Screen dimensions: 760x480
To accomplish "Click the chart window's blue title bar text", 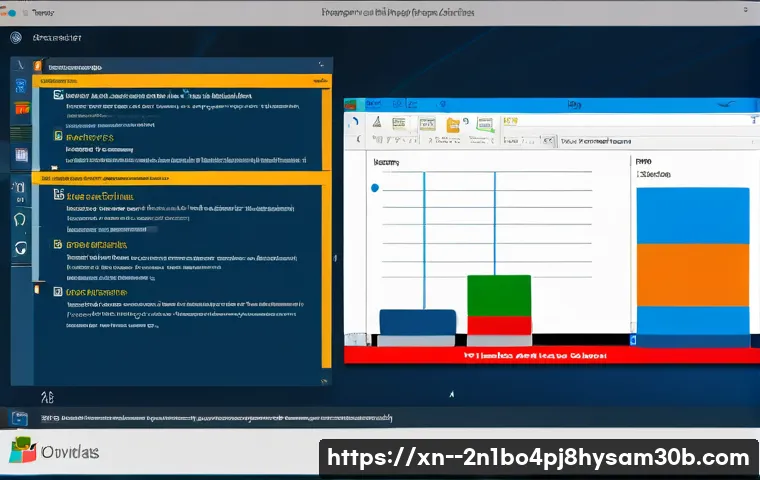I will [x=573, y=104].
